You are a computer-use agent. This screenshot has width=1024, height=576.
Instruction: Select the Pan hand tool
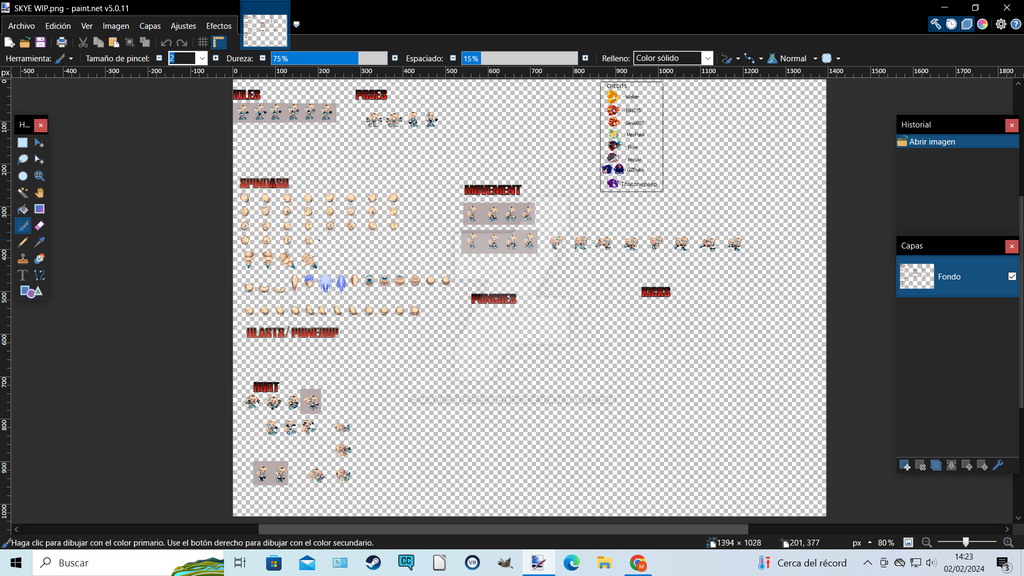click(39, 193)
